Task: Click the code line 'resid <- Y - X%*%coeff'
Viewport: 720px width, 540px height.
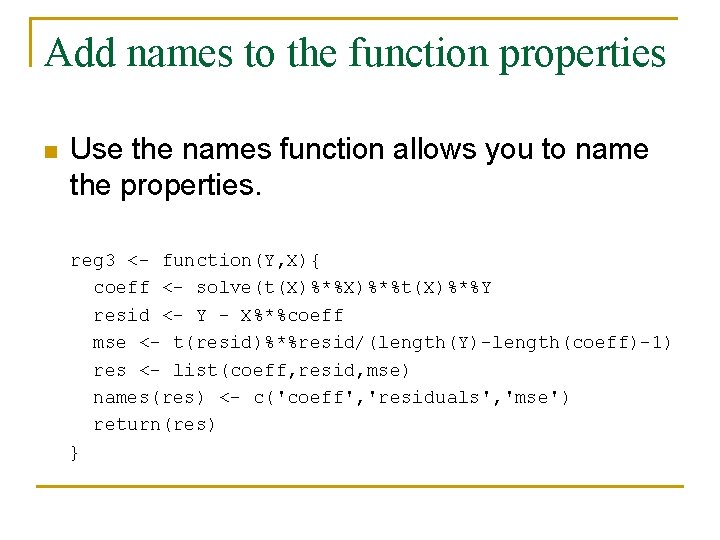Action: (x=218, y=315)
